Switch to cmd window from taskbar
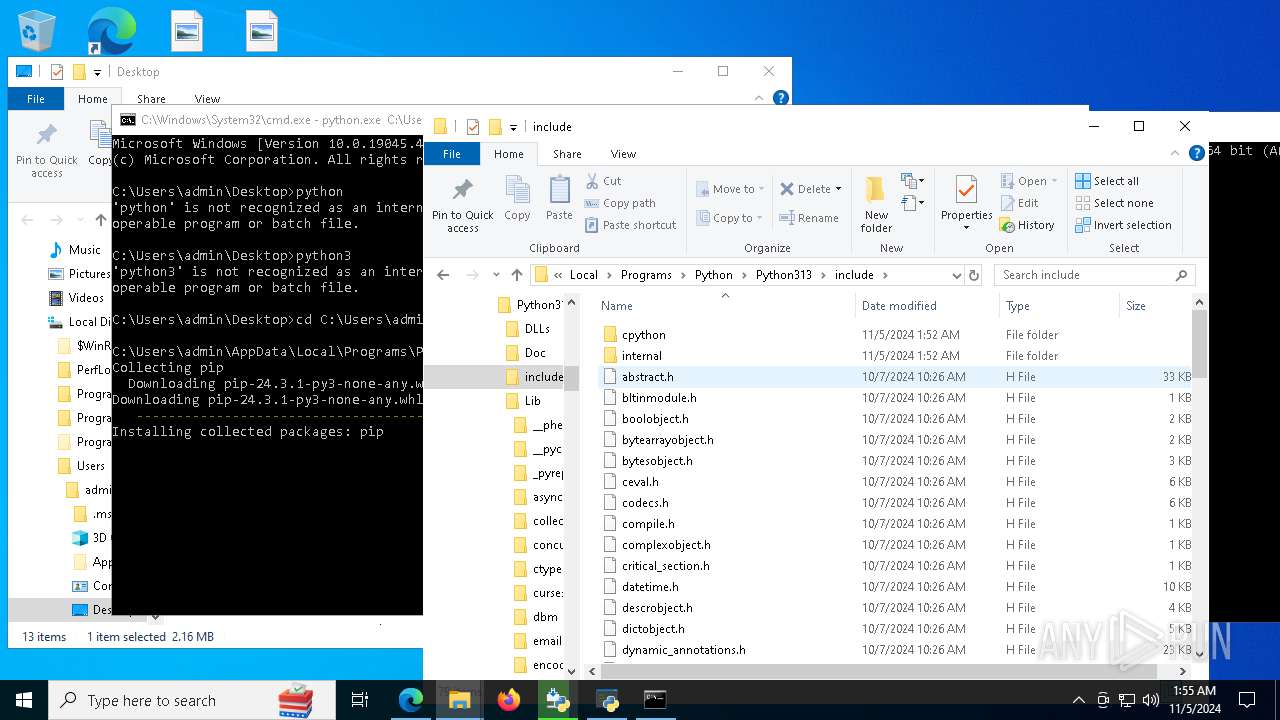 [x=655, y=700]
